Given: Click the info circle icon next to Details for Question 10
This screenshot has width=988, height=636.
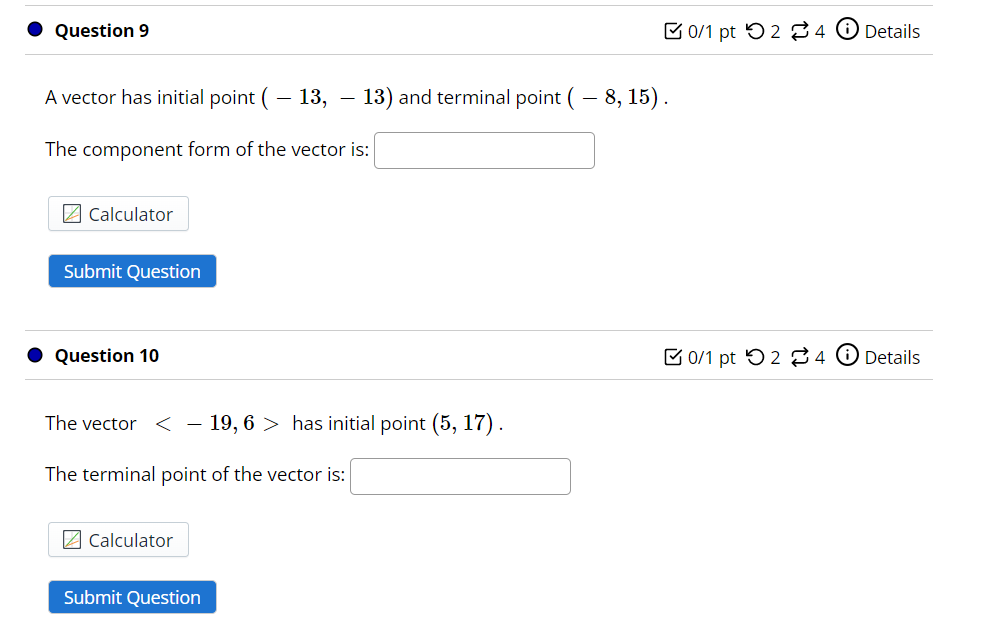Looking at the screenshot, I should pyautogui.click(x=847, y=355).
